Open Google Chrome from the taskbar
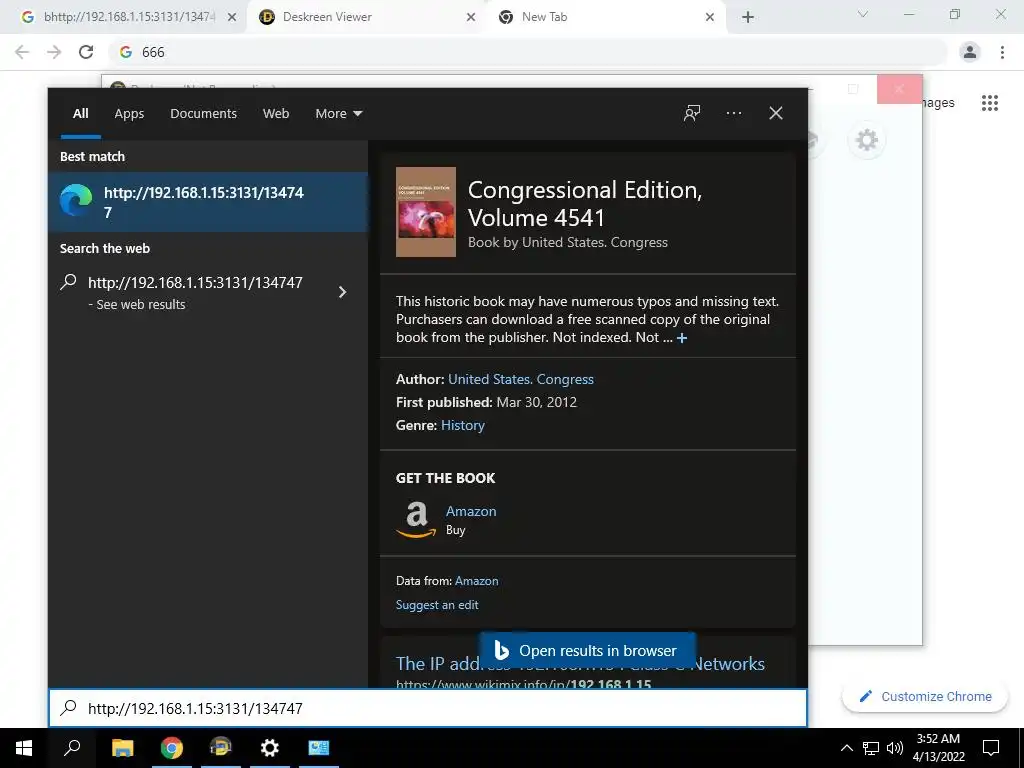Image resolution: width=1024 pixels, height=768 pixels. tap(171, 748)
